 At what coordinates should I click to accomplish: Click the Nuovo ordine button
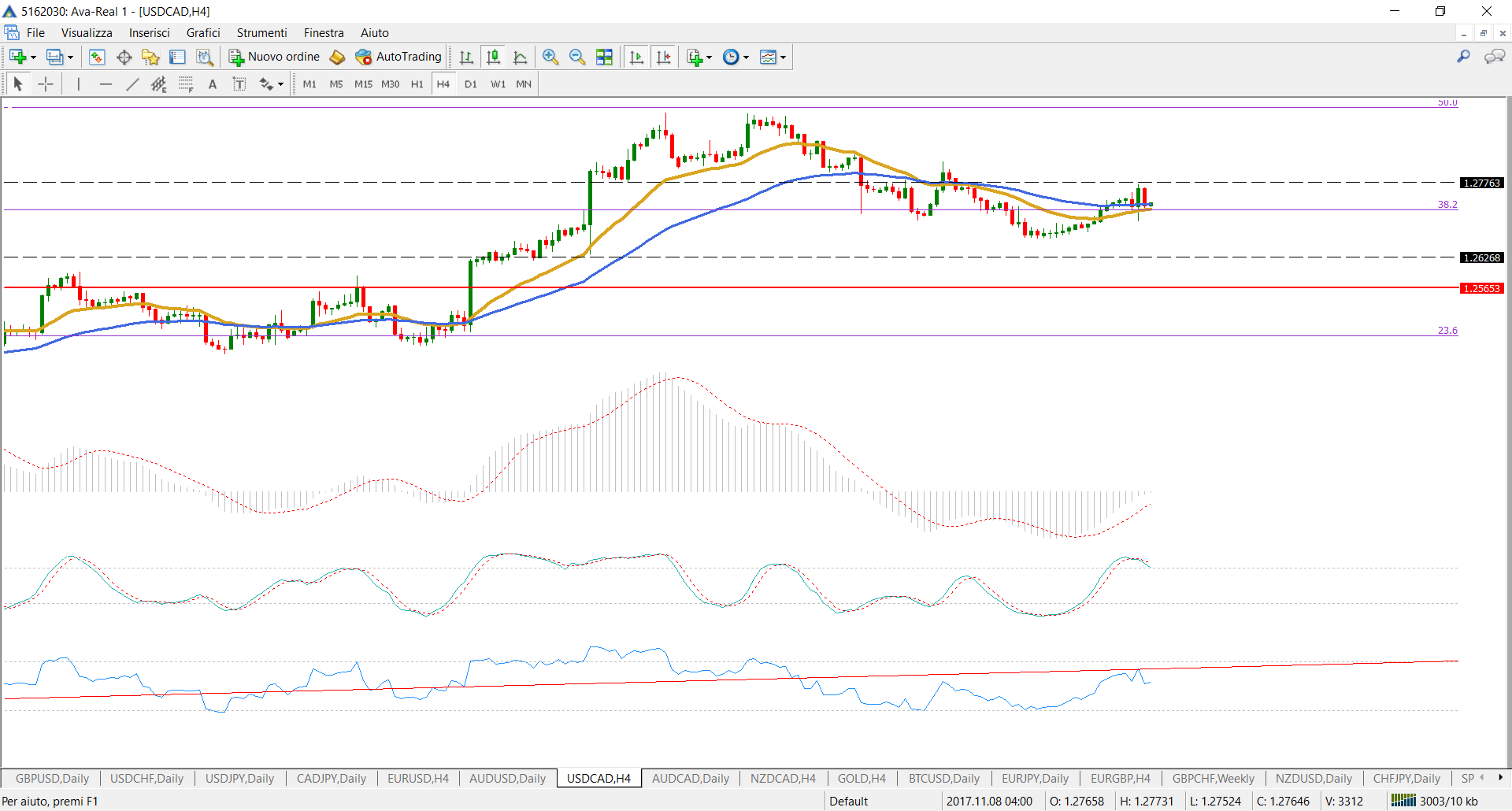[x=274, y=57]
